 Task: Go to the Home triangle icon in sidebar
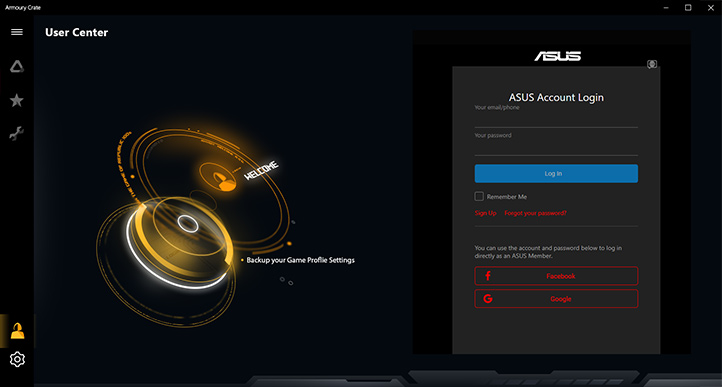click(17, 67)
